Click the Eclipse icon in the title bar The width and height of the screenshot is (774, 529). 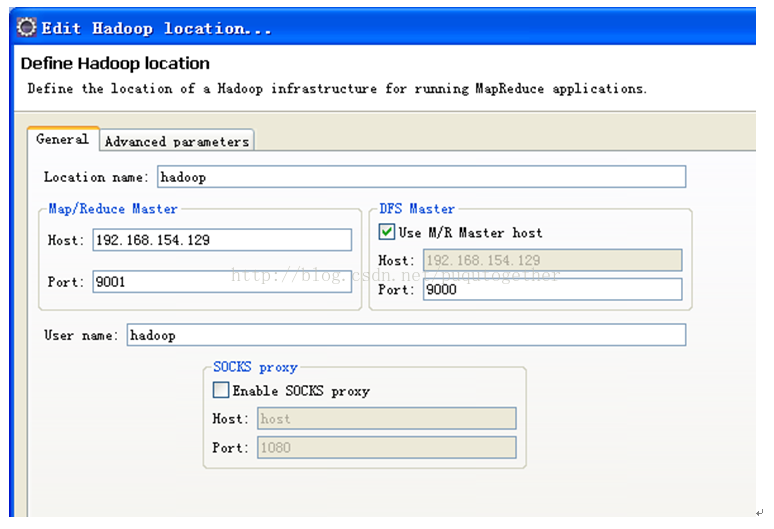(27, 27)
